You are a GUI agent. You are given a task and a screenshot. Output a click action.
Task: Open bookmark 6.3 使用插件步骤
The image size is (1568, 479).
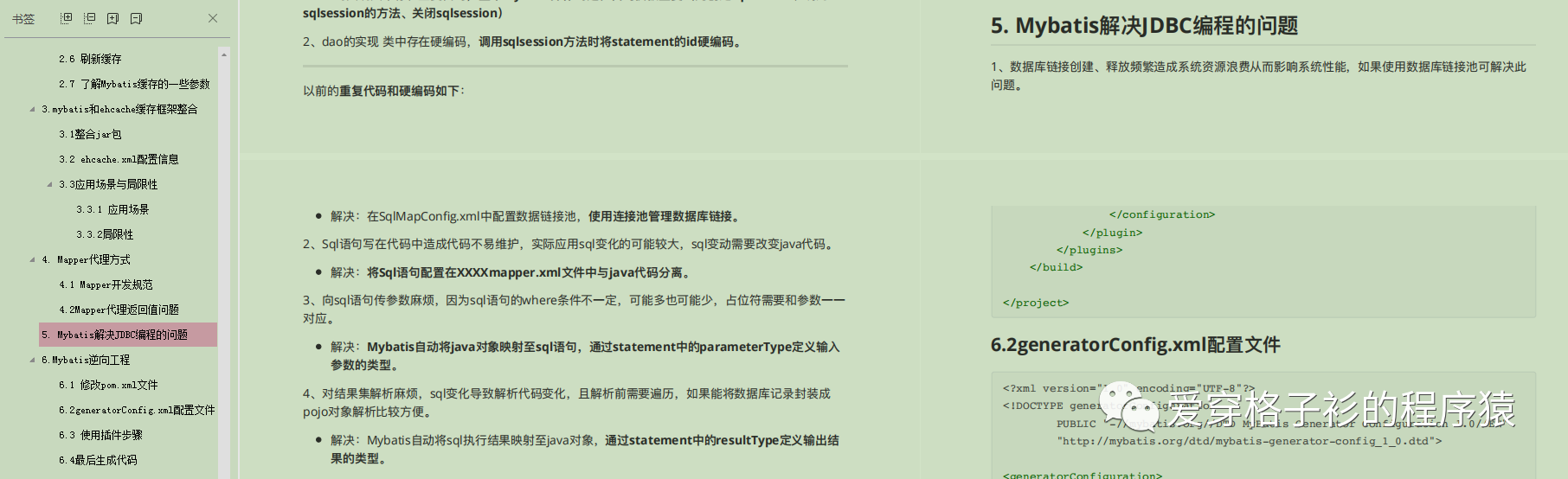point(100,435)
